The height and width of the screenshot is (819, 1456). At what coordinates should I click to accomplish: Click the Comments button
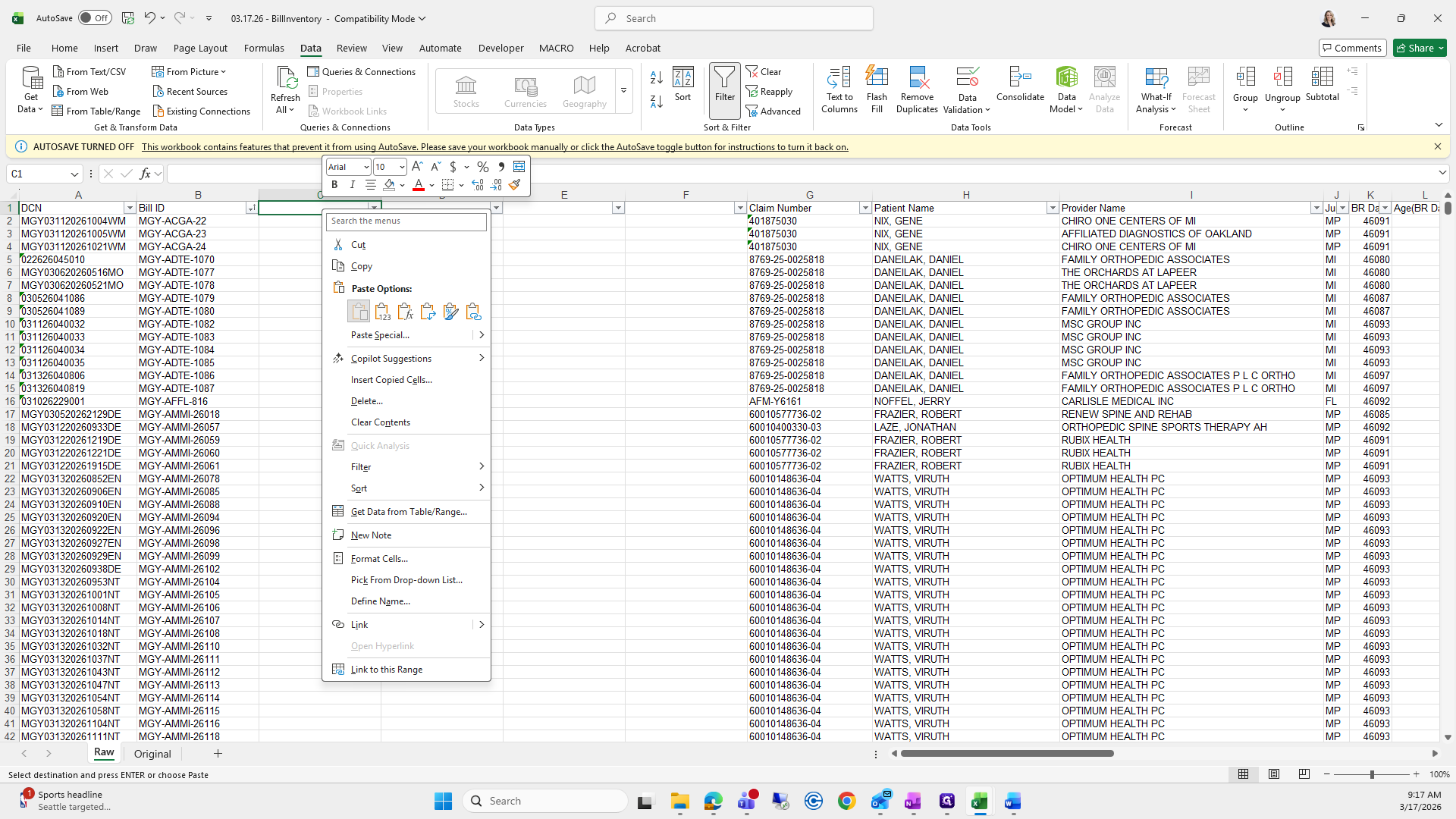(1352, 48)
